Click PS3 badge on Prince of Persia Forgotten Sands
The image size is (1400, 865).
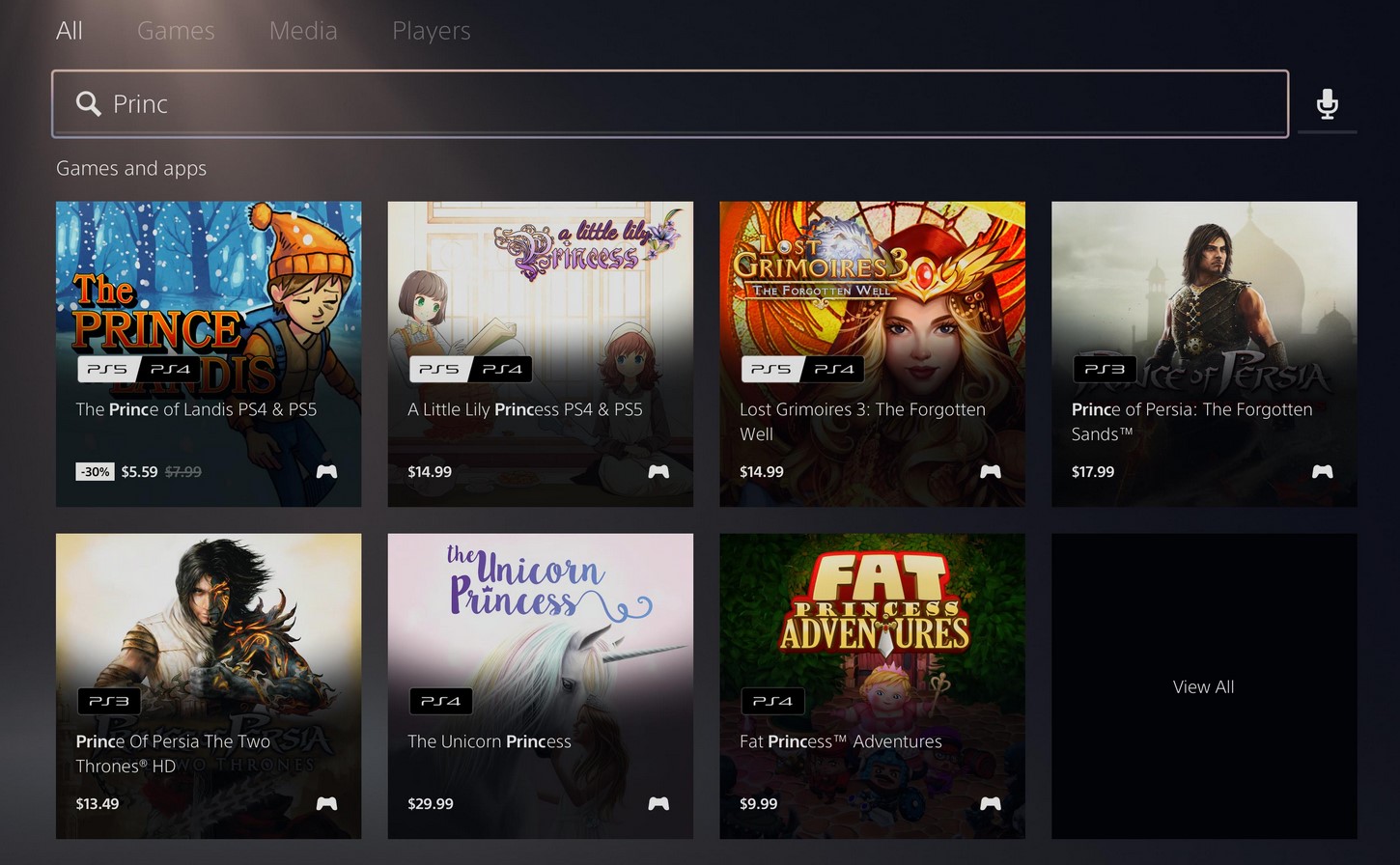pyautogui.click(x=1105, y=369)
